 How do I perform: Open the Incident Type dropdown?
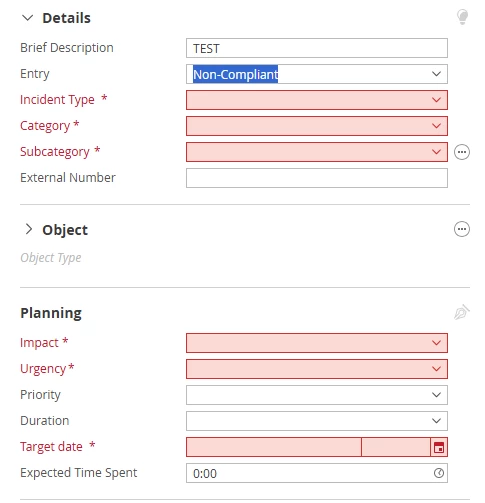(317, 100)
